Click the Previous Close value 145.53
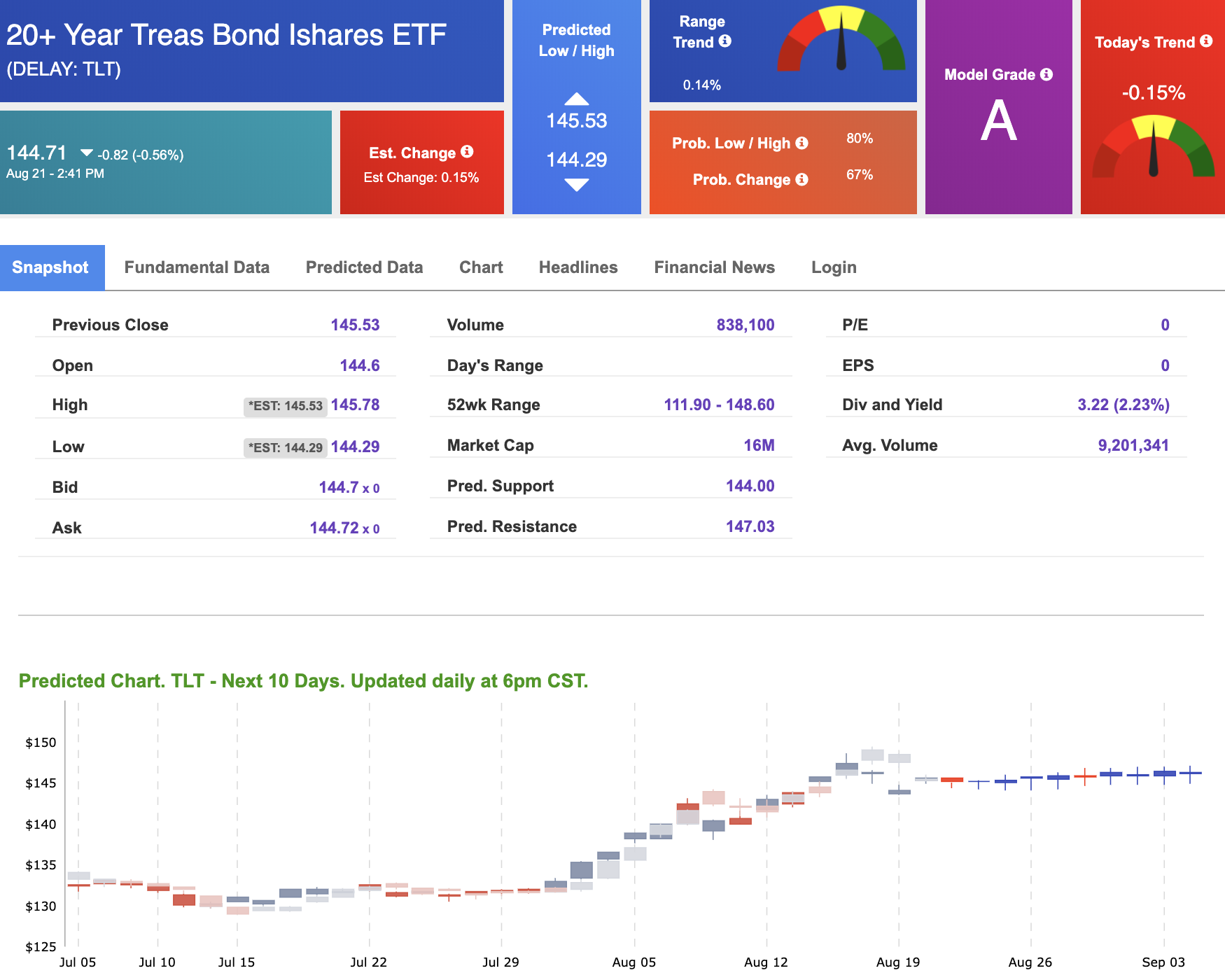 [355, 325]
